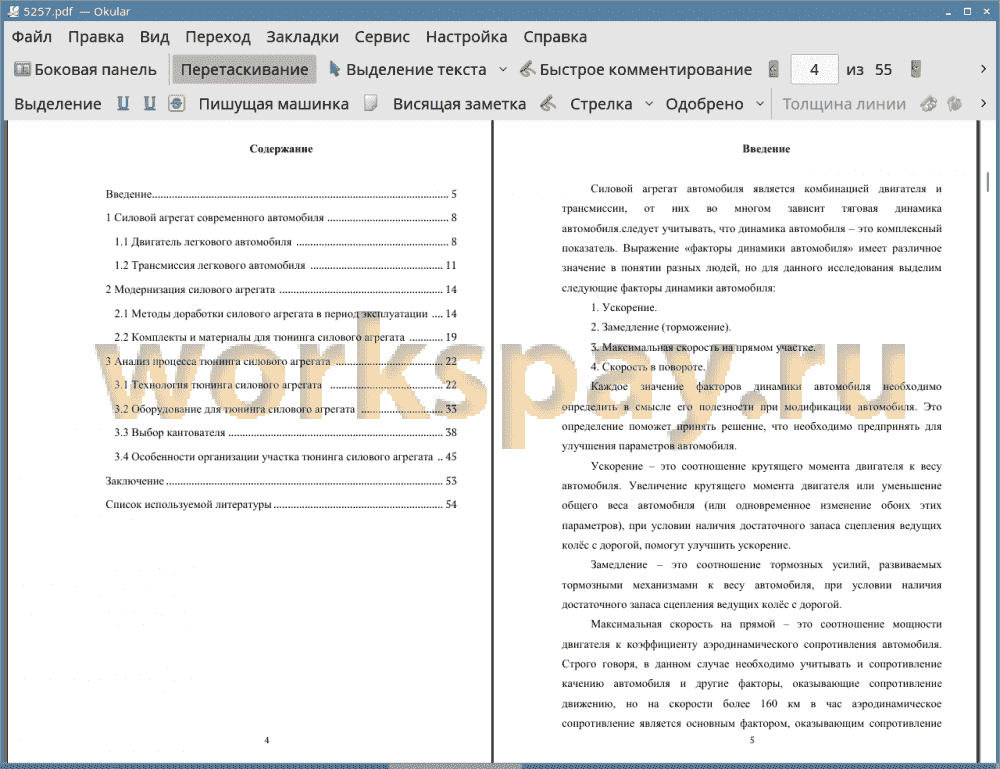Open the Справка menu
The image size is (1000, 769).
(555, 37)
